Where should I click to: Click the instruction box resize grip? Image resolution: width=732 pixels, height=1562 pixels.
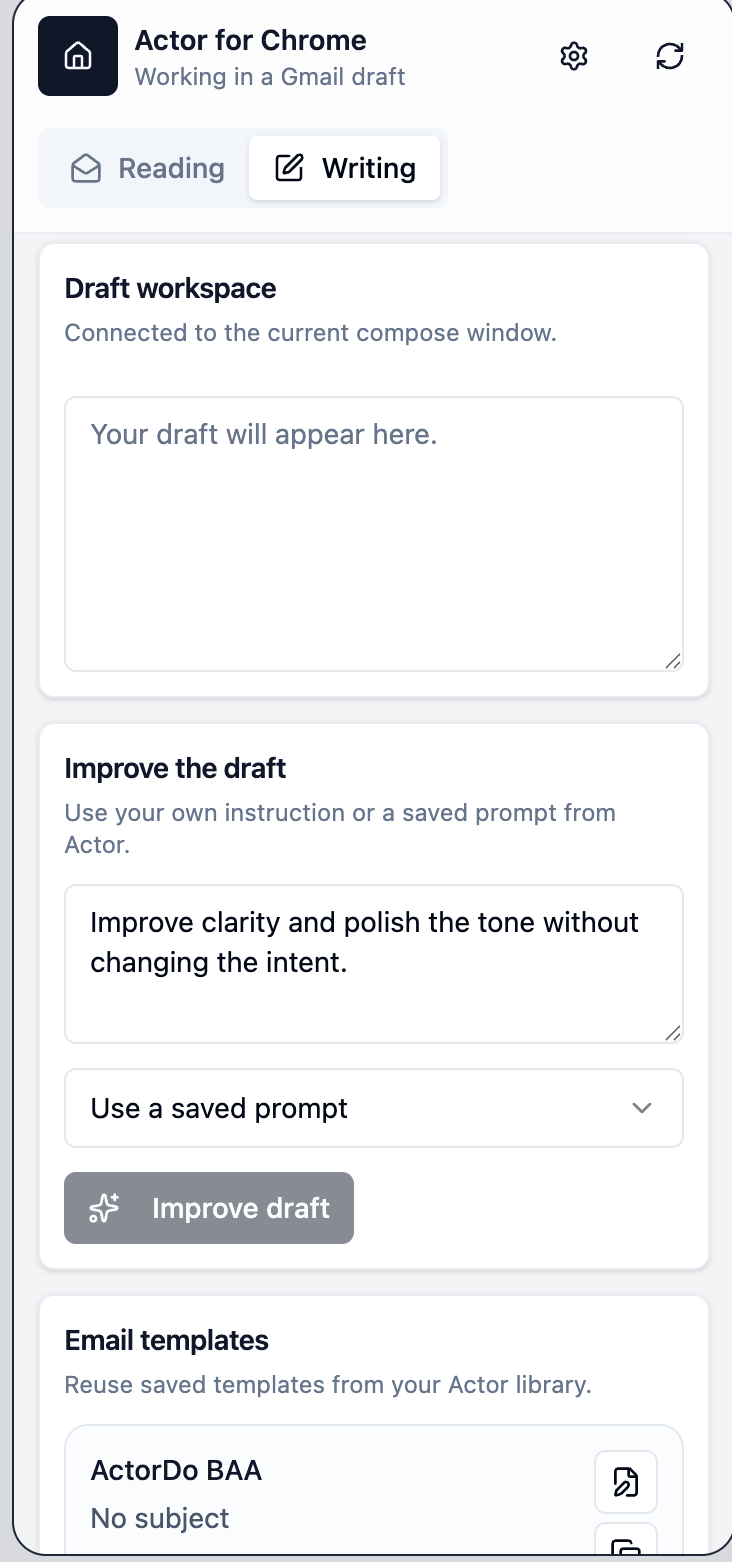pos(673,1033)
